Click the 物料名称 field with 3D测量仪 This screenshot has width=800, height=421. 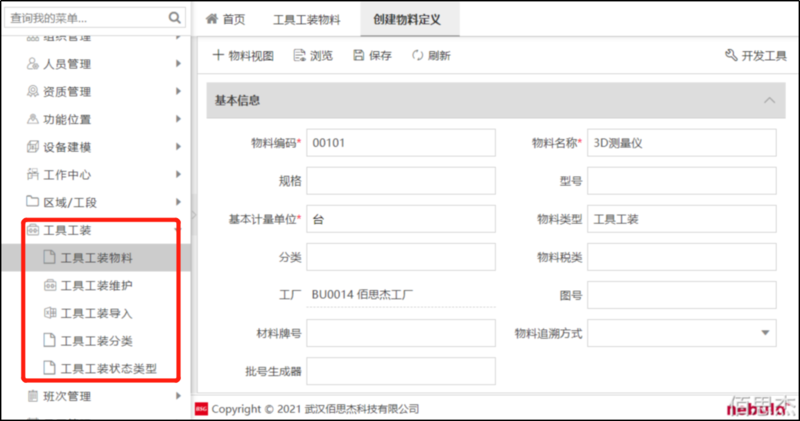tap(682, 143)
